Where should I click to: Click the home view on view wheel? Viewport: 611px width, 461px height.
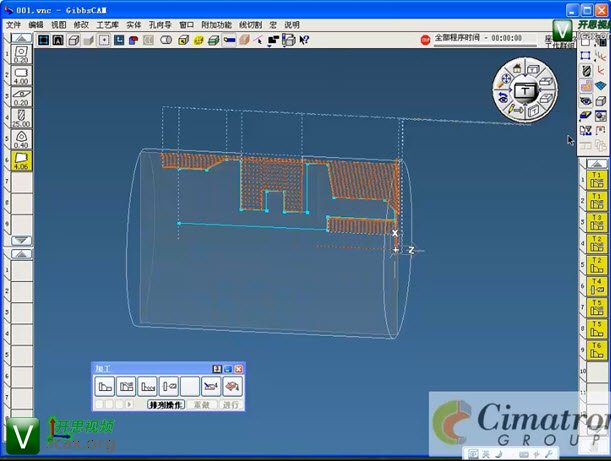coord(517,69)
